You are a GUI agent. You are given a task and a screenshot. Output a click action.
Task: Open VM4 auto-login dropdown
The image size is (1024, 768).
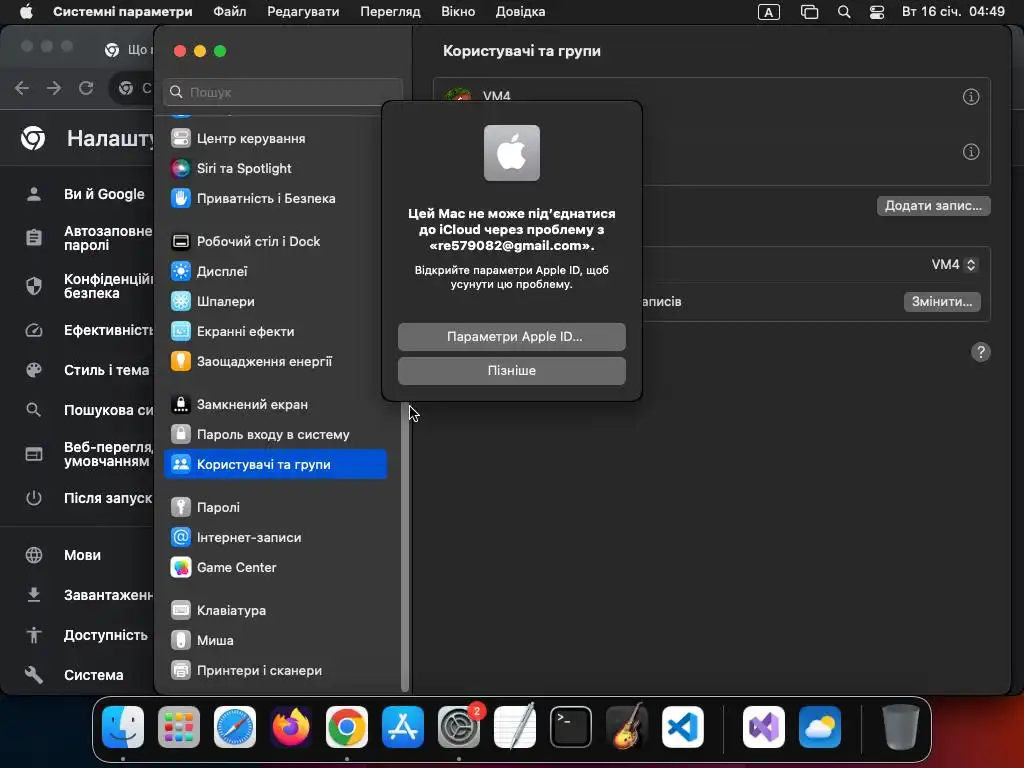pos(953,264)
